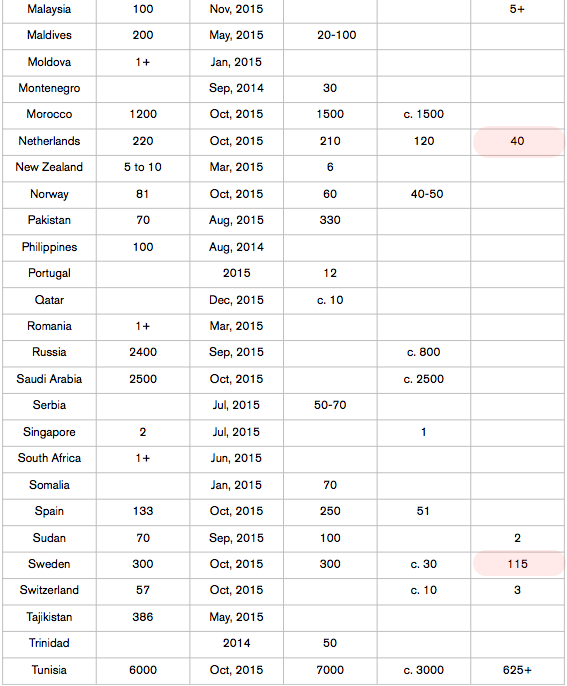
Task: Select the New Zealand 5 to 10 cell
Action: [143, 168]
